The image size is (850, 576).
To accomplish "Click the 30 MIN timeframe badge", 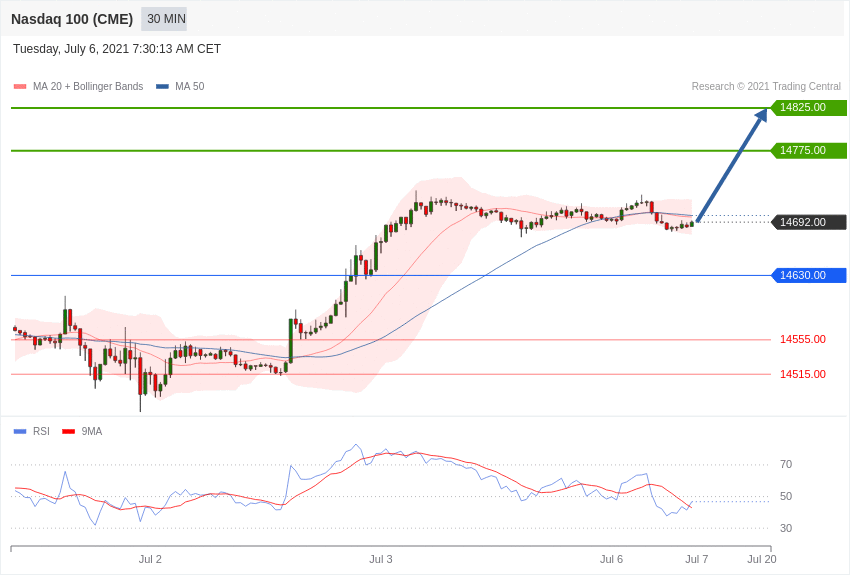I will [164, 19].
